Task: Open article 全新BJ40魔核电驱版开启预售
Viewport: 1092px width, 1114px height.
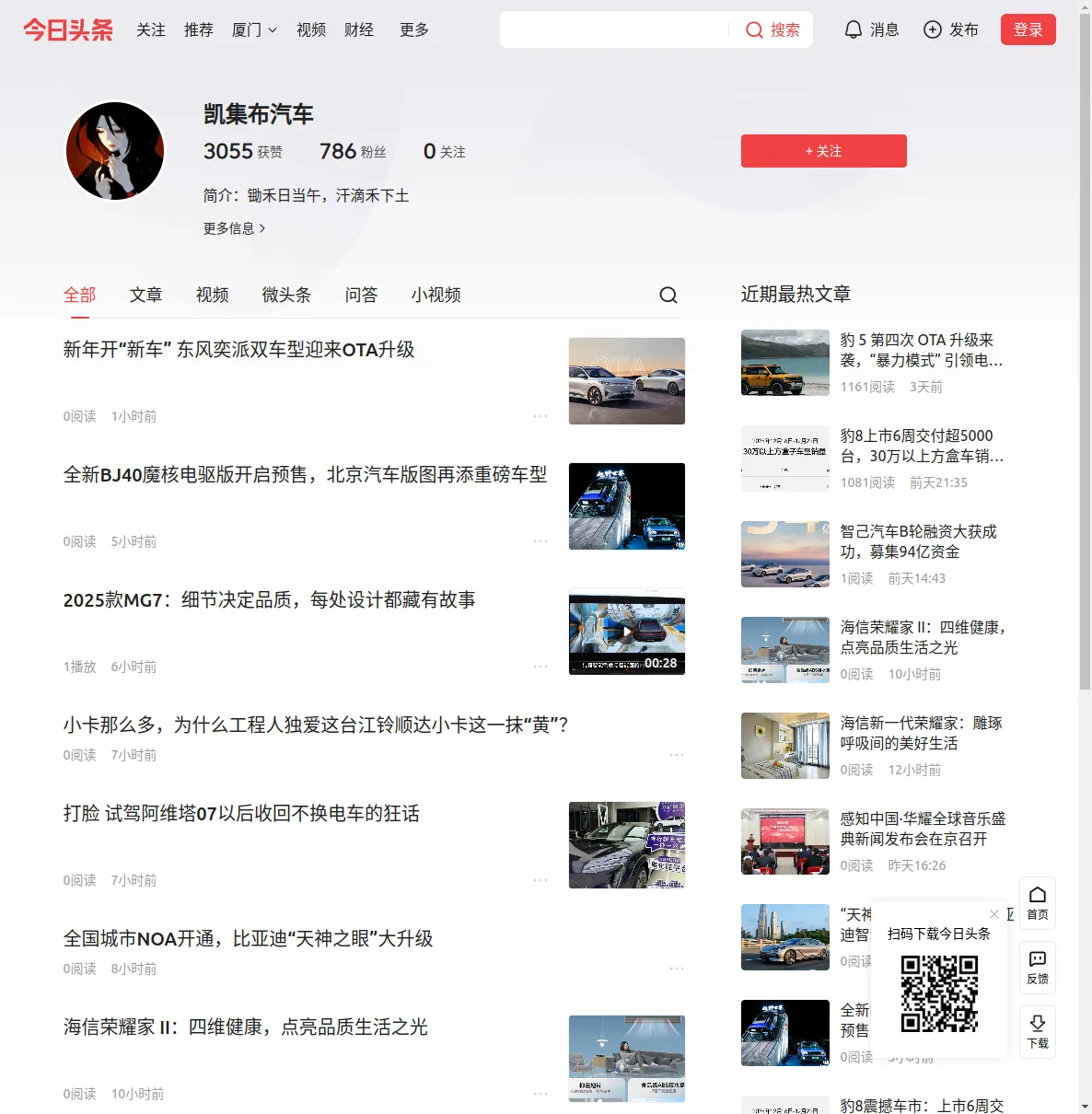Action: click(x=306, y=475)
